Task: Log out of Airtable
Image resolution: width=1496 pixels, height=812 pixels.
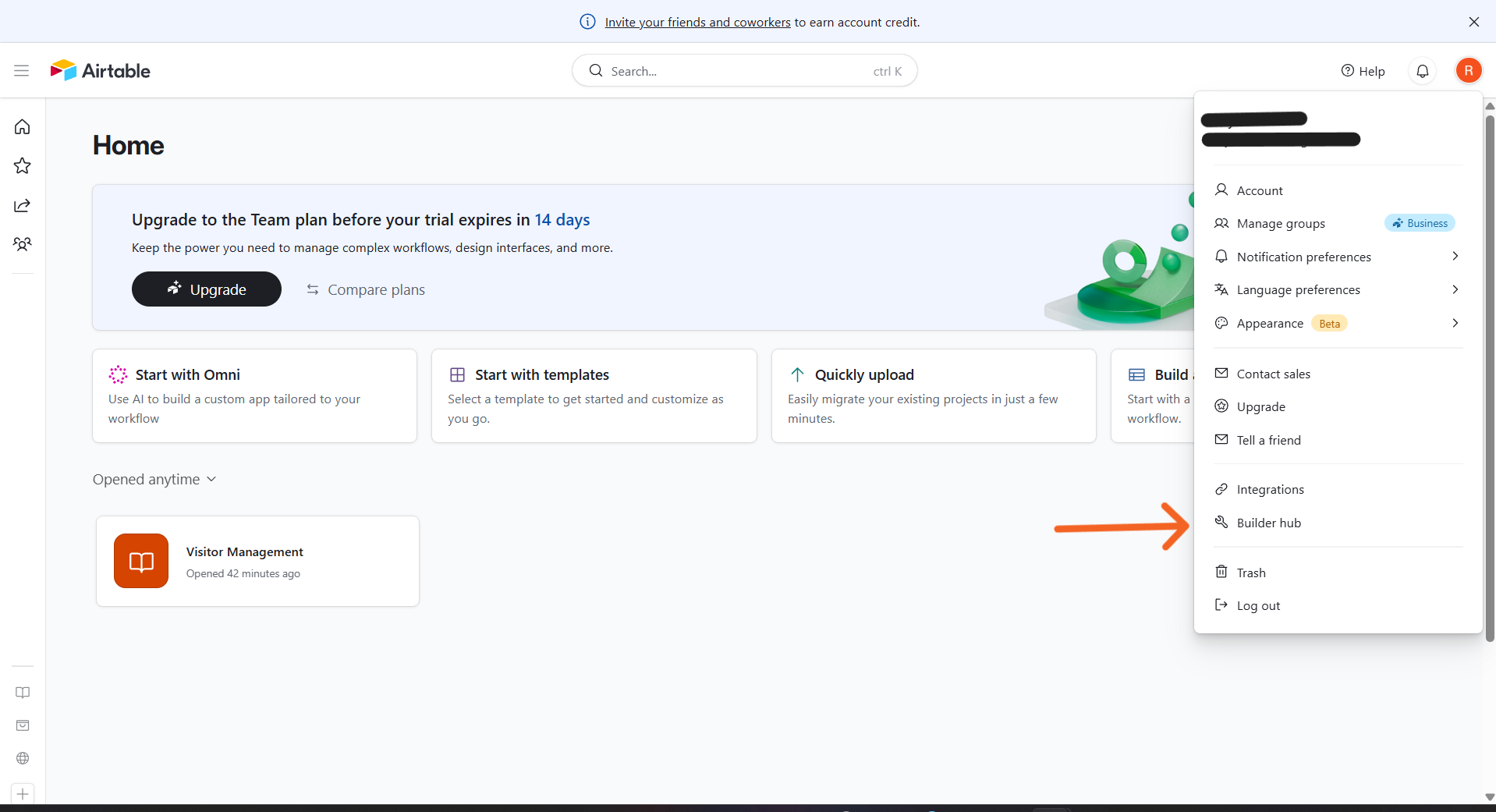Action: pos(1338,606)
